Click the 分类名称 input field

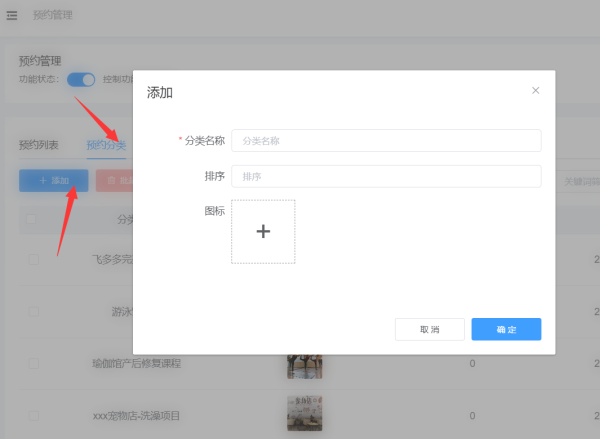tap(386, 140)
